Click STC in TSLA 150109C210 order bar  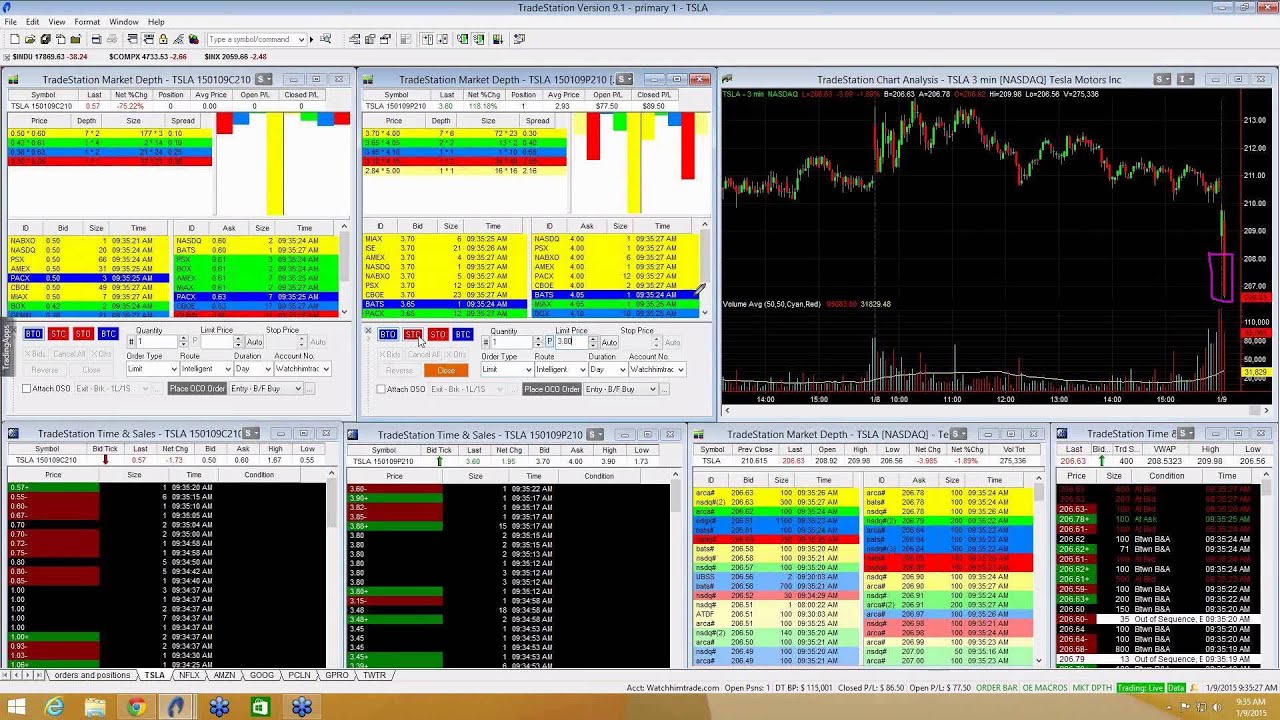pyautogui.click(x=58, y=334)
